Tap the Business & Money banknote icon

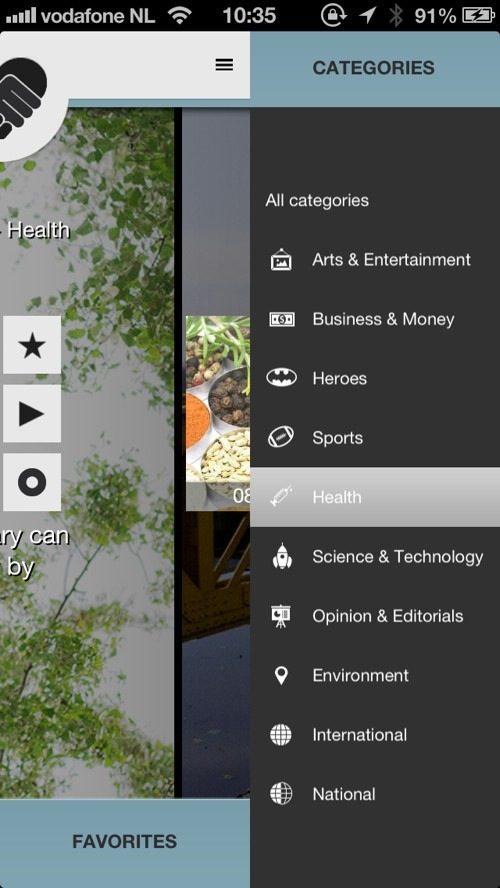point(281,319)
